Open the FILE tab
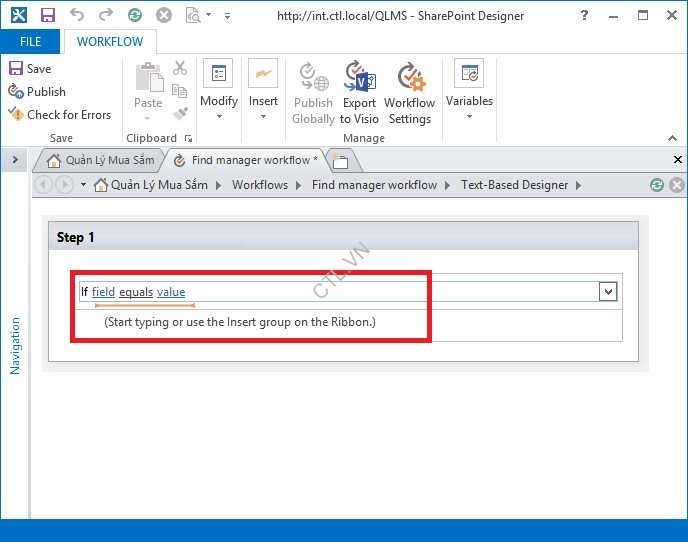The width and height of the screenshot is (688, 542). point(30,42)
